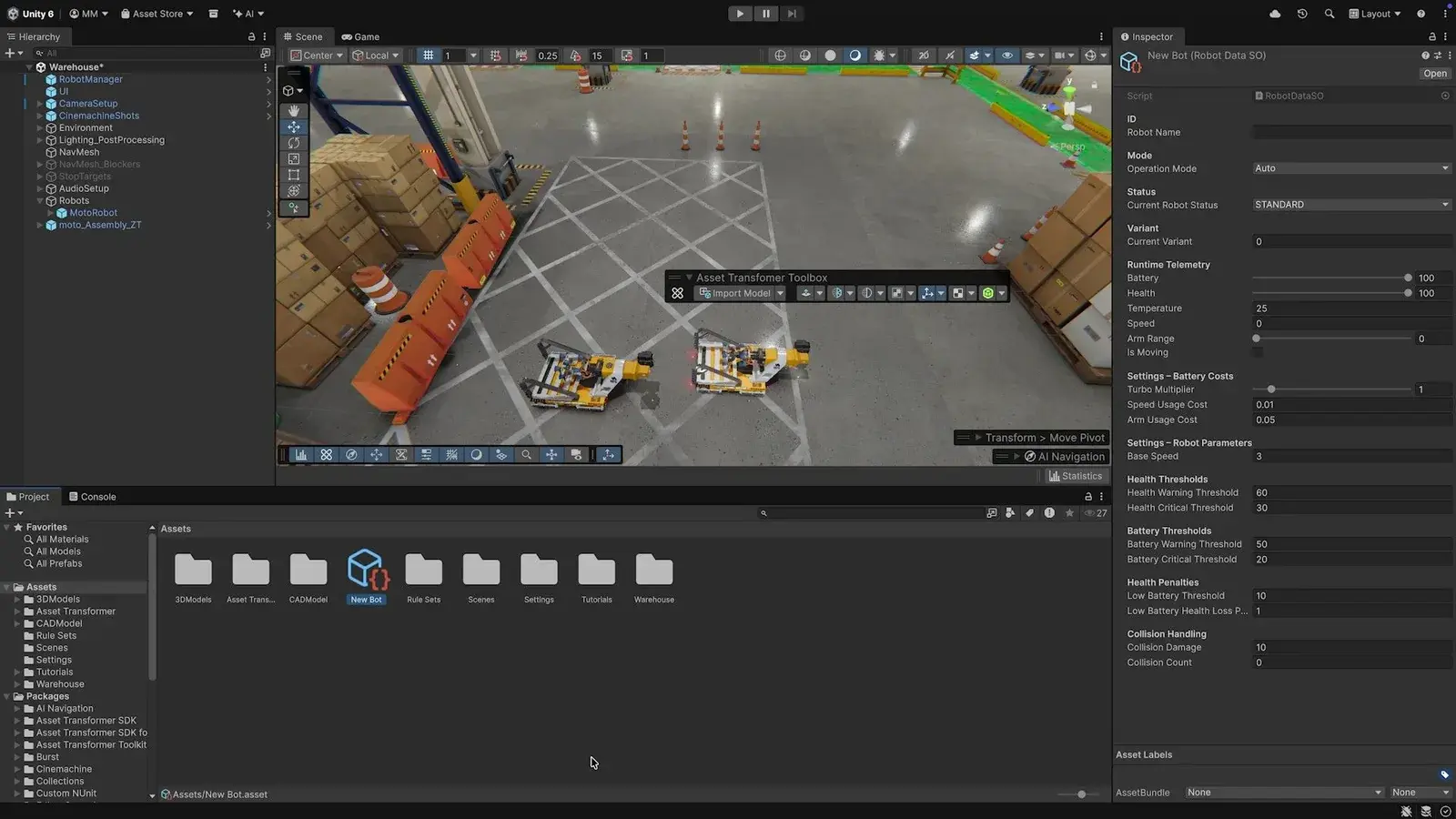Select the Scene tab
The height and width of the screenshot is (819, 1456).
(303, 36)
